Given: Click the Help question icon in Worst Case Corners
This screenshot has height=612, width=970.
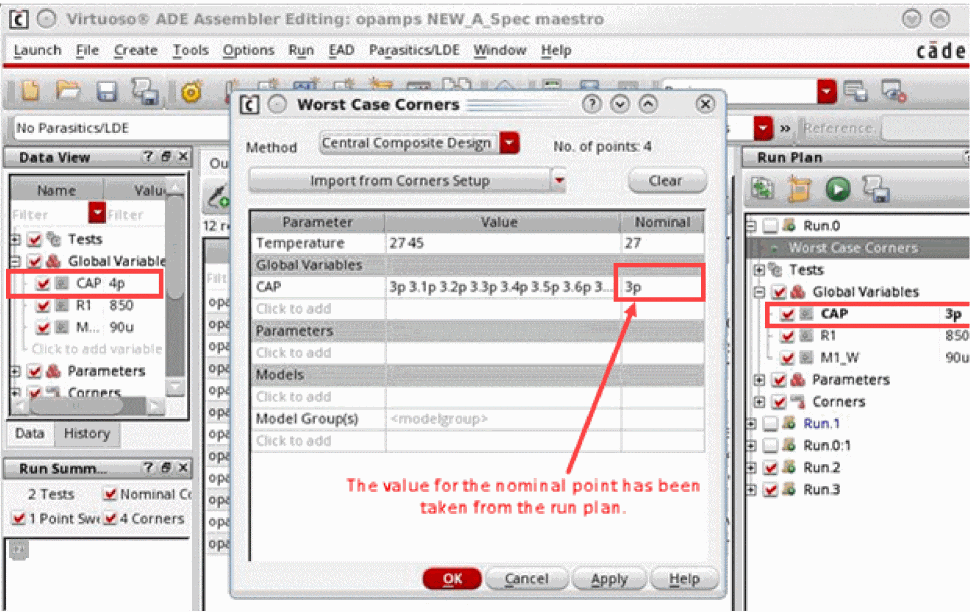Looking at the screenshot, I should click(x=591, y=104).
